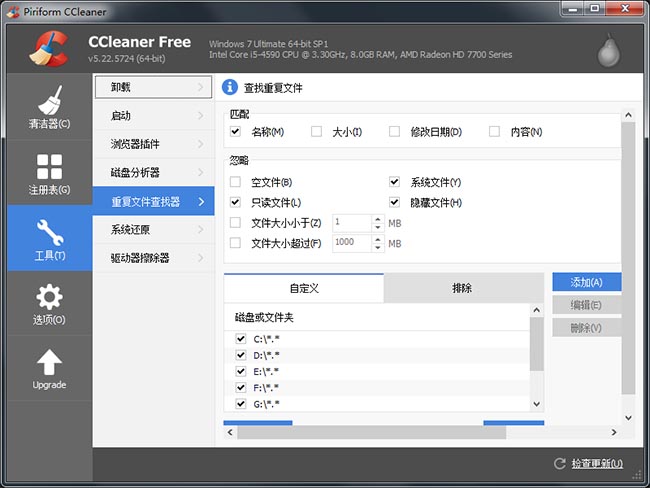The height and width of the screenshot is (488, 650).
Task: Click the chevron beside 卸载
Action: (x=201, y=87)
